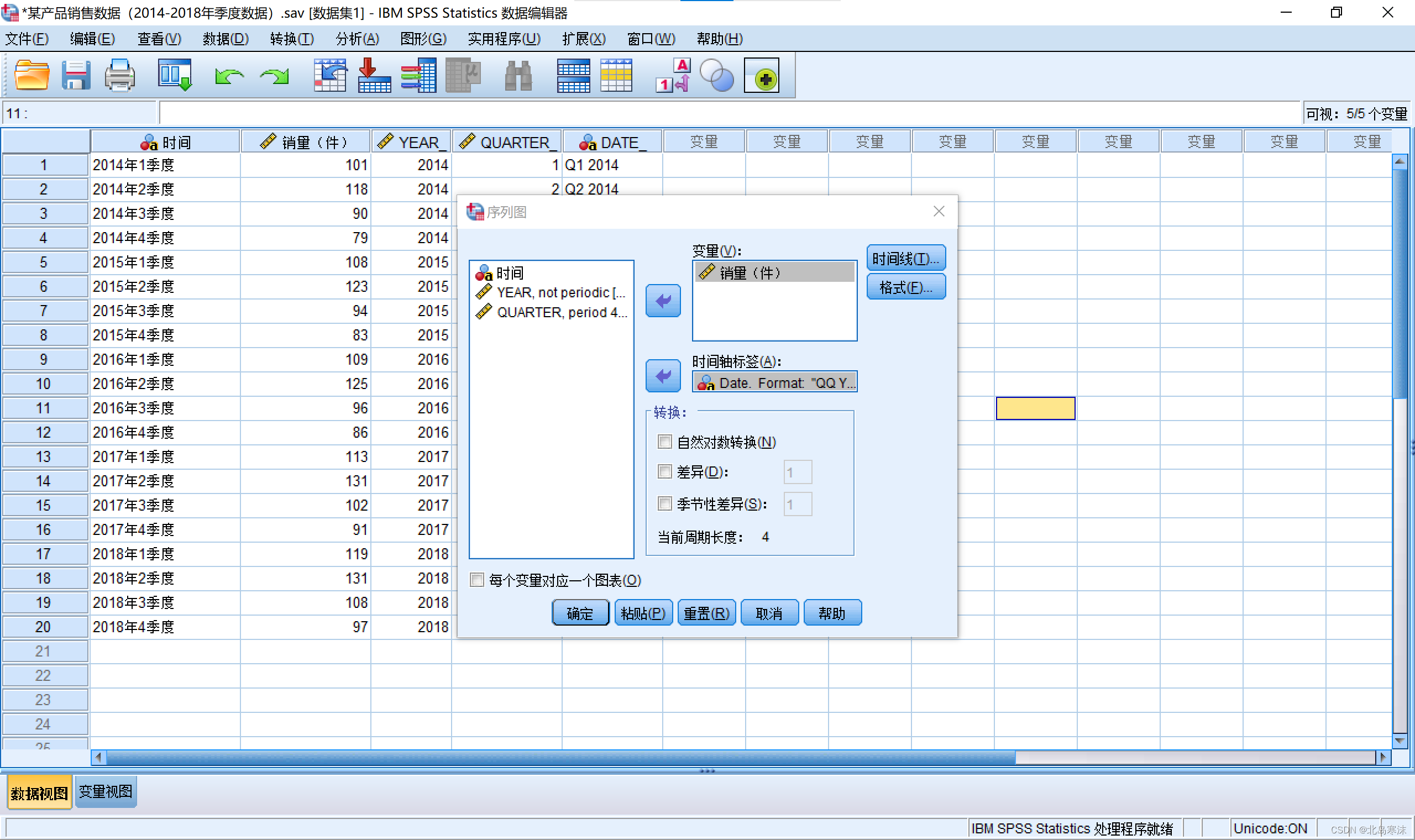
Task: Open the 分析(A) Analyze menu
Action: [357, 39]
